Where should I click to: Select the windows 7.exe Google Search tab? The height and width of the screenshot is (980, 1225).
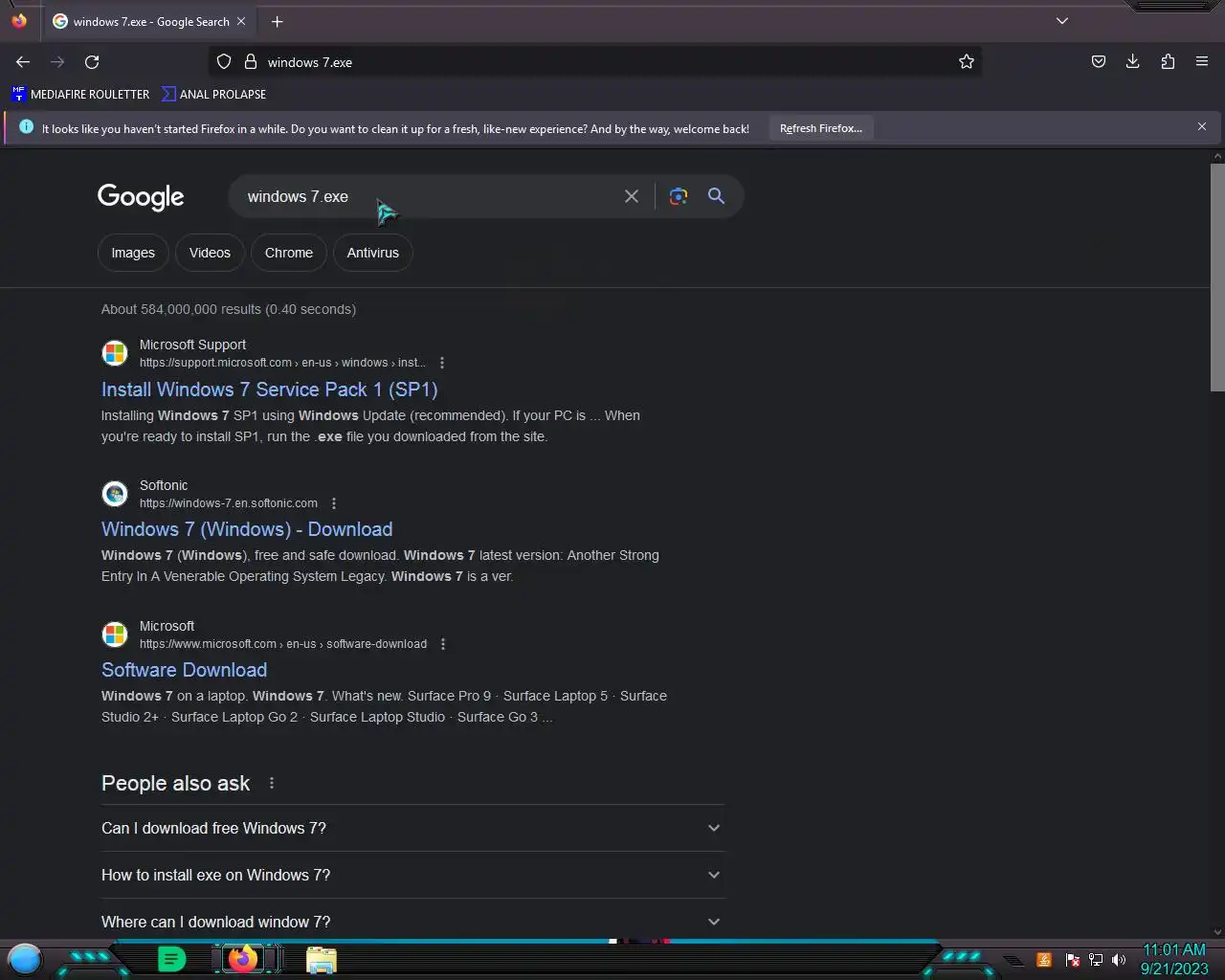click(x=150, y=21)
